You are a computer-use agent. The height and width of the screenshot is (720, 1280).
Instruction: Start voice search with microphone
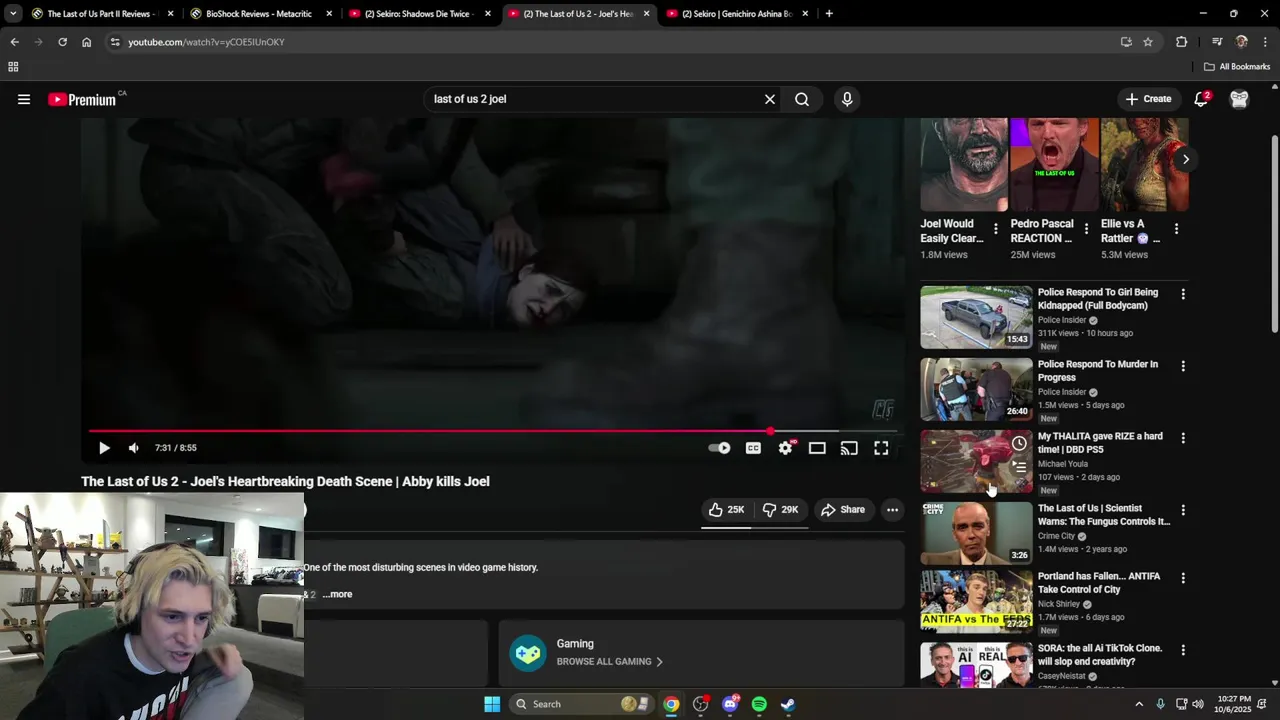click(x=847, y=99)
